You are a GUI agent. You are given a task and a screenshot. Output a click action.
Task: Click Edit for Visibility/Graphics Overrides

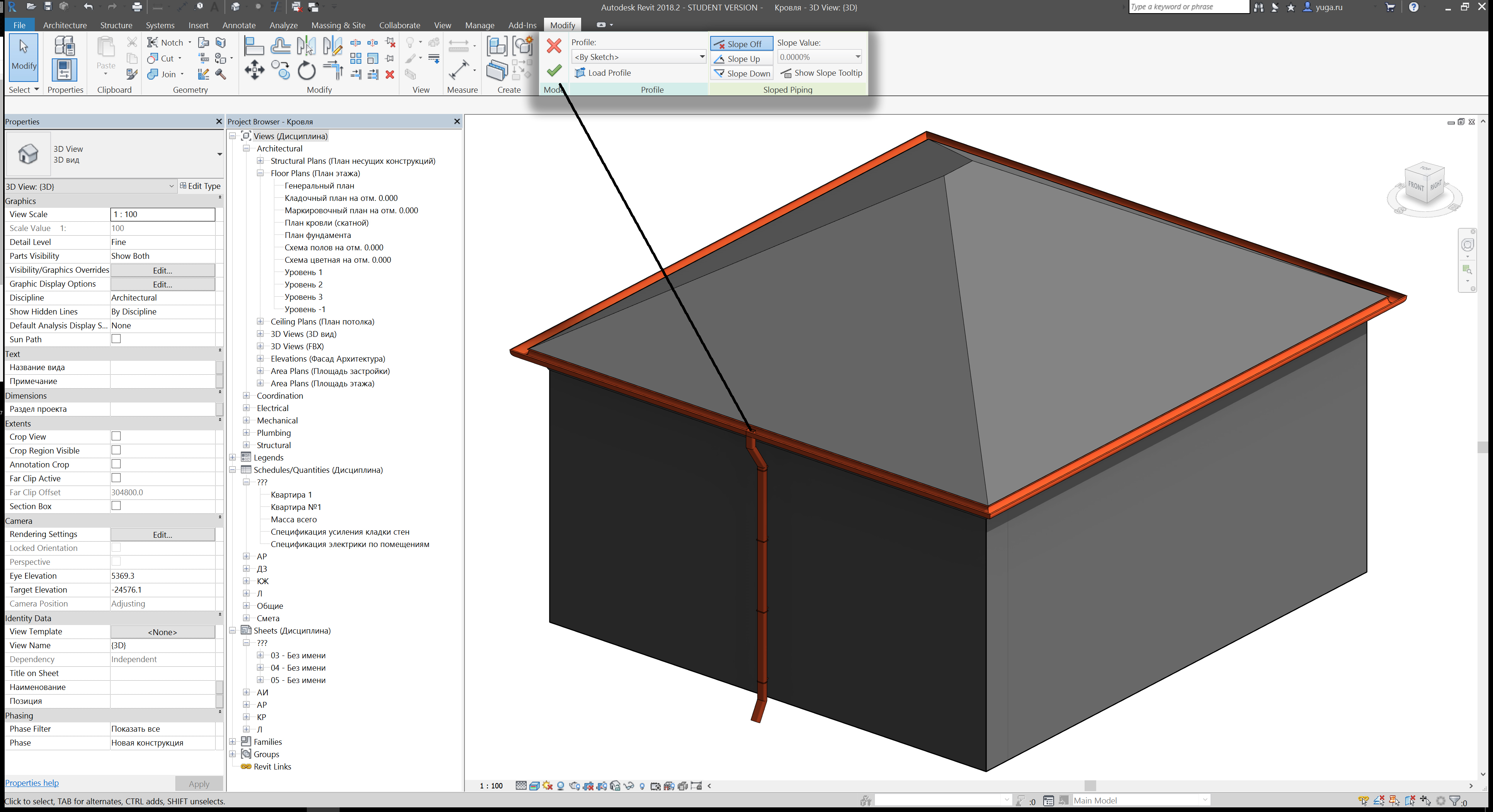pyautogui.click(x=162, y=270)
